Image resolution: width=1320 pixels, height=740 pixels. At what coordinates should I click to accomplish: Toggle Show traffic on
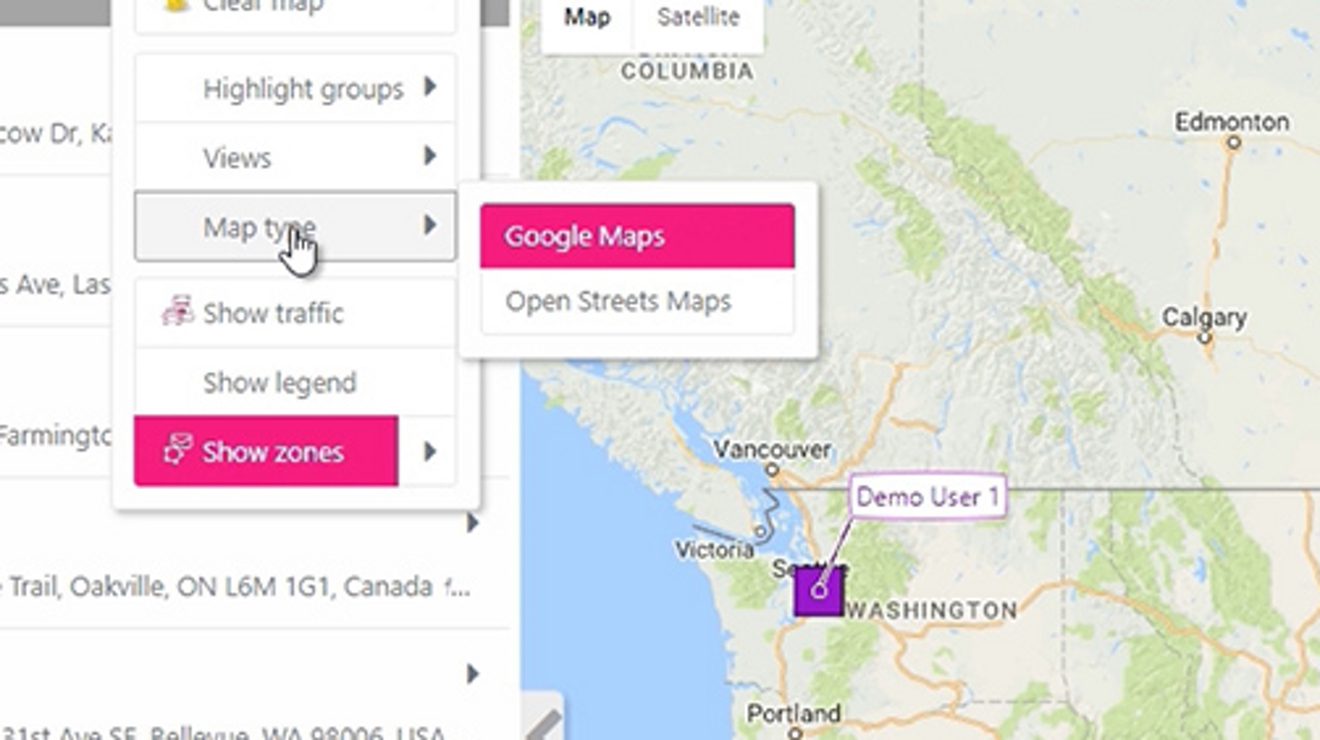coord(273,312)
